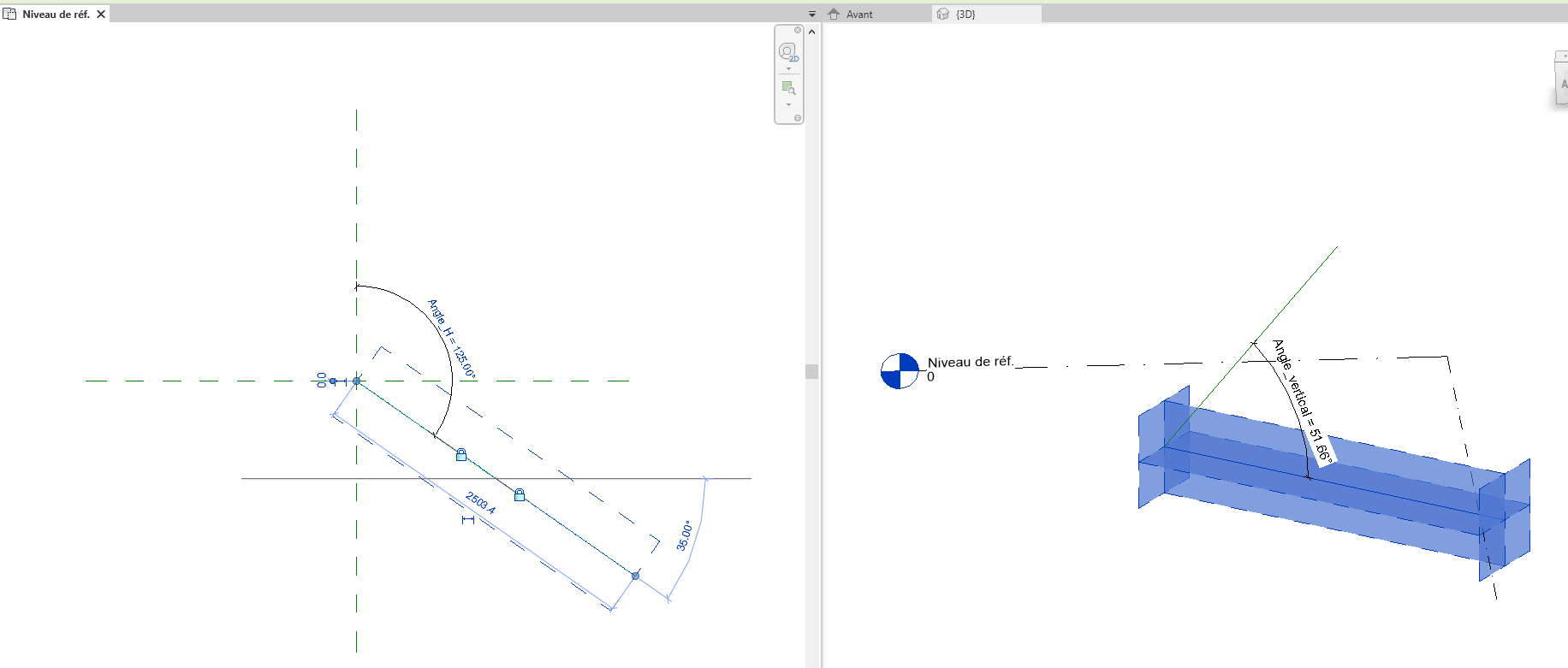Click the level head symbol beside Niveau de réf.
The image size is (1568, 668).
pos(900,371)
